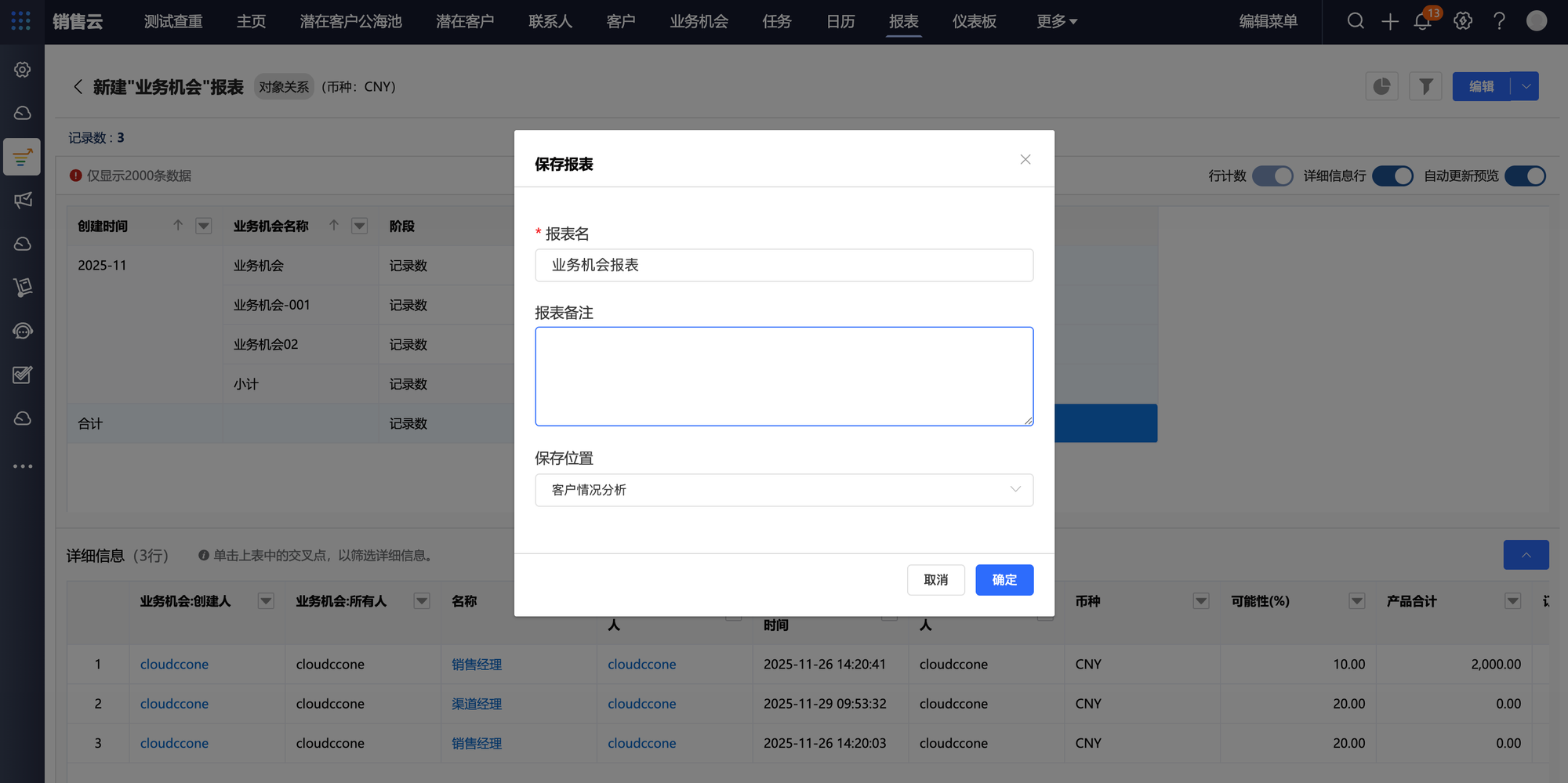
Task: Go to the 仪表板 tab
Action: point(974,21)
